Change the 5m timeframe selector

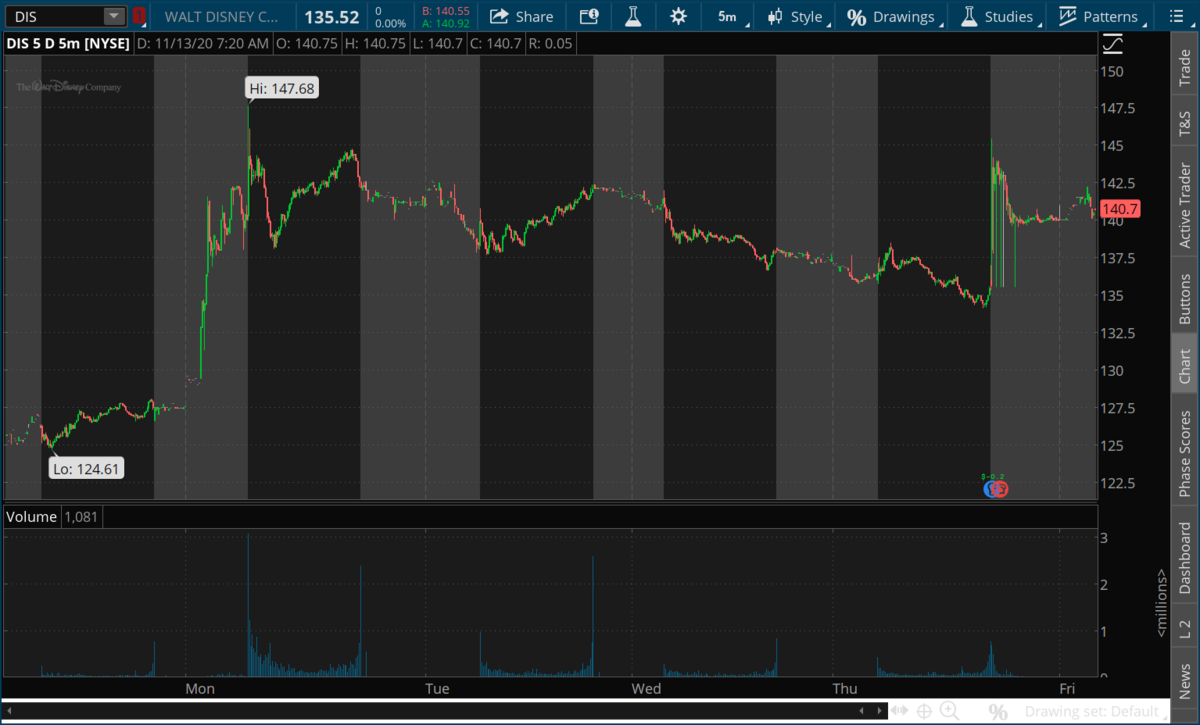point(727,16)
